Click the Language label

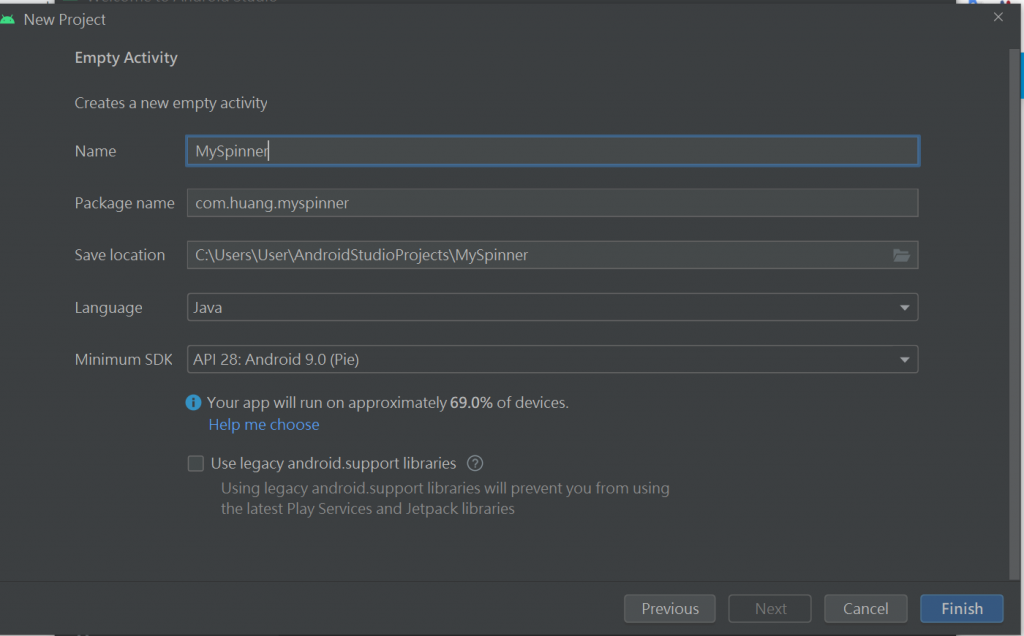tap(108, 308)
